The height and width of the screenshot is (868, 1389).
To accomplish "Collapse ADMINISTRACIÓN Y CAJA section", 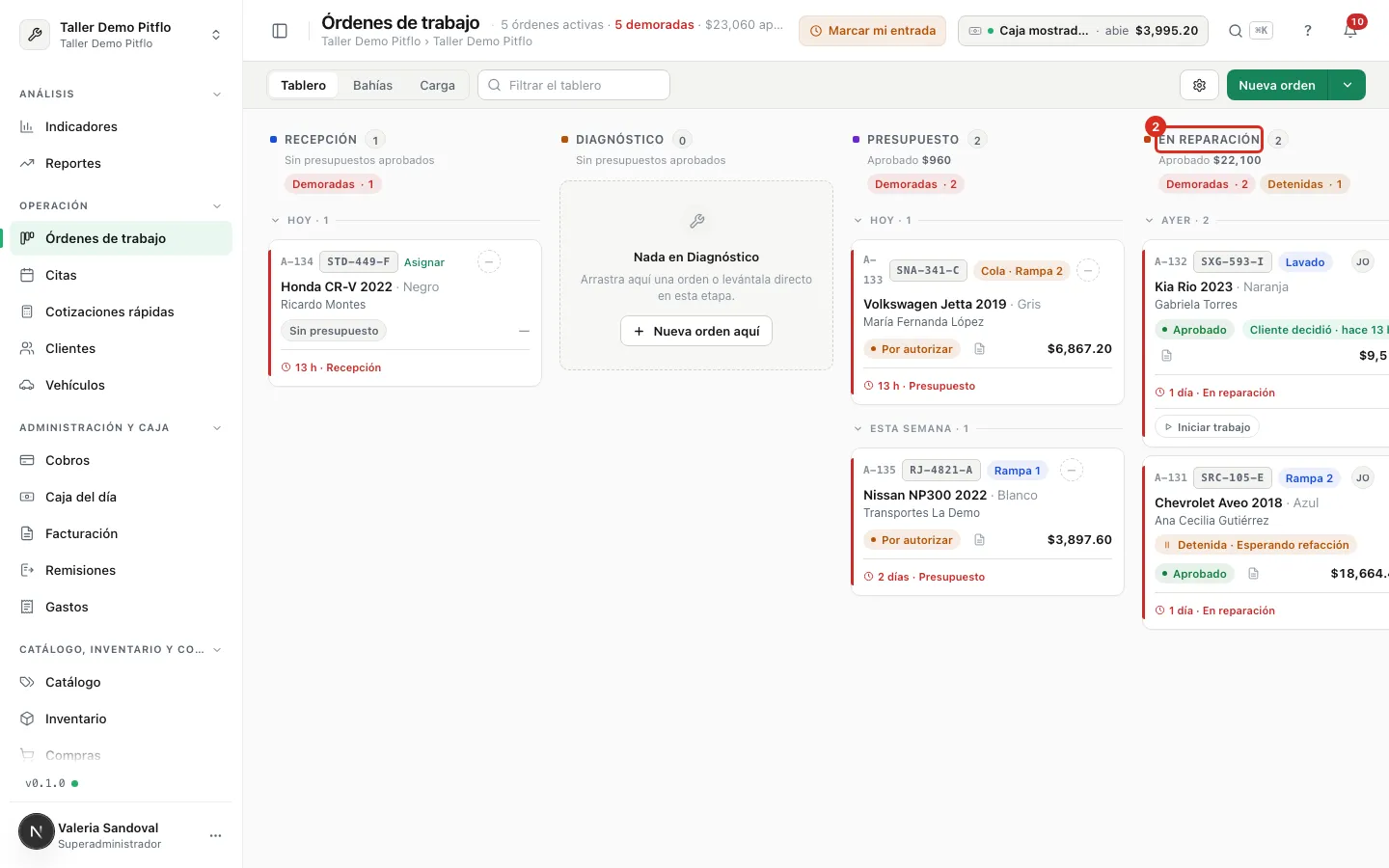I will (217, 428).
